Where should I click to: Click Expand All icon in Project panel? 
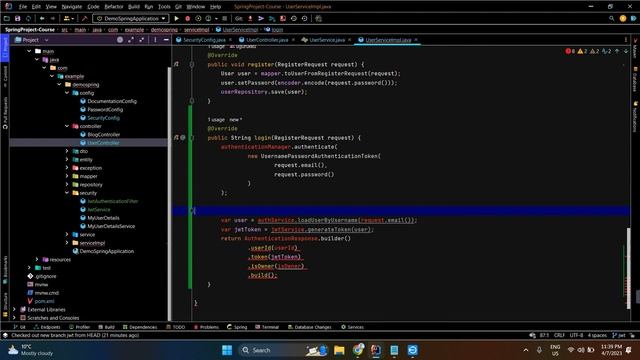(x=131, y=40)
